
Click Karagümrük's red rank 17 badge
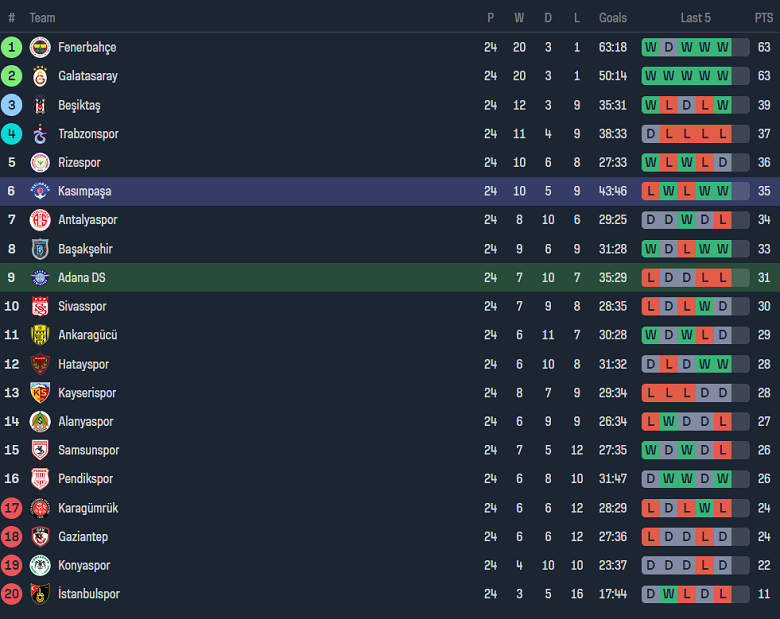(x=12, y=508)
